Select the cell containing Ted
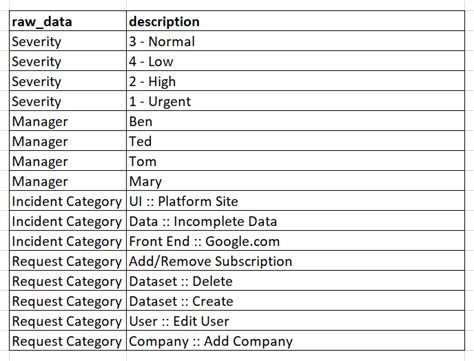474x361 pixels. click(296, 141)
